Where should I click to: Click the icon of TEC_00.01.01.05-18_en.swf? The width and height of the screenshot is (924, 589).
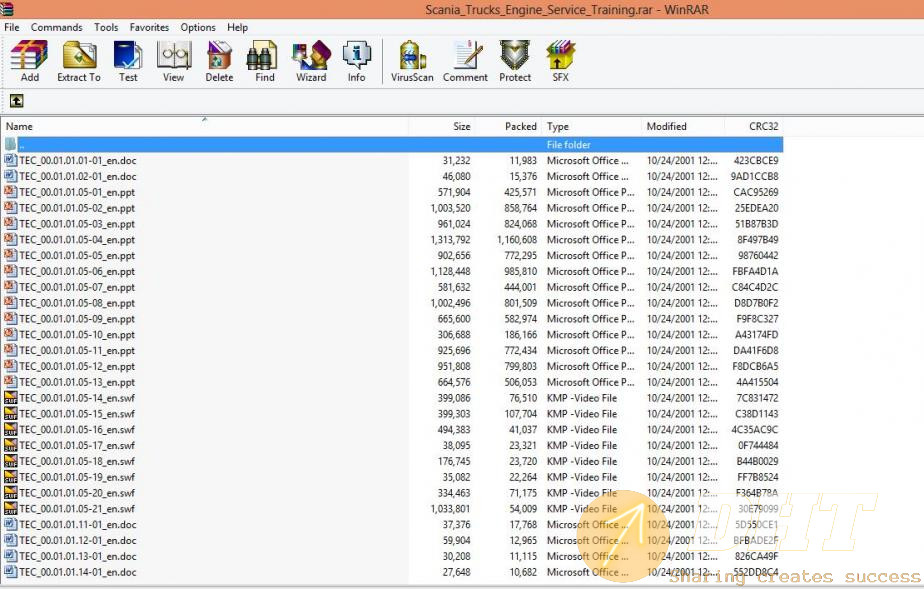click(11, 461)
